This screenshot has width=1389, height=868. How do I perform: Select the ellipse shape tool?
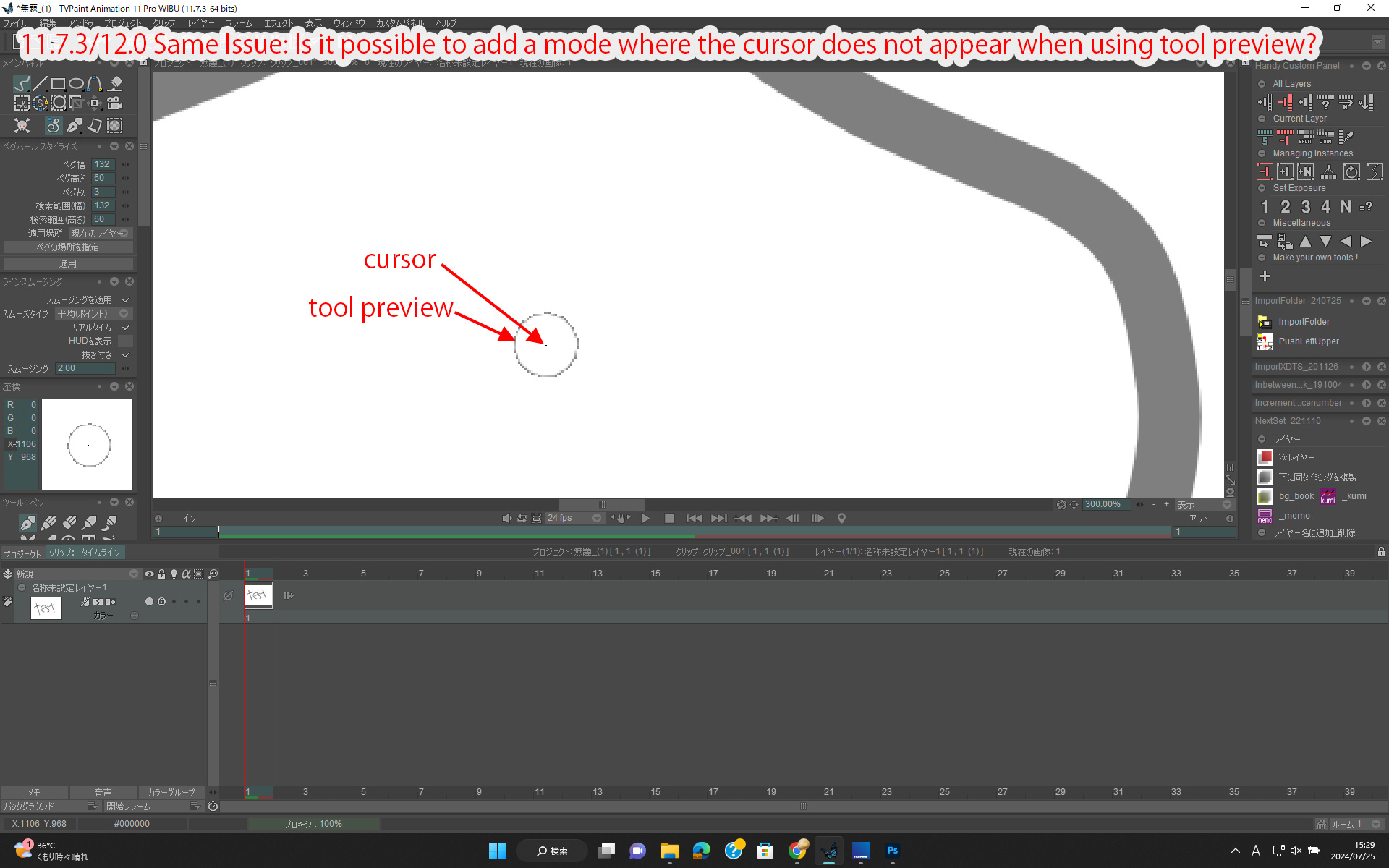tap(76, 83)
